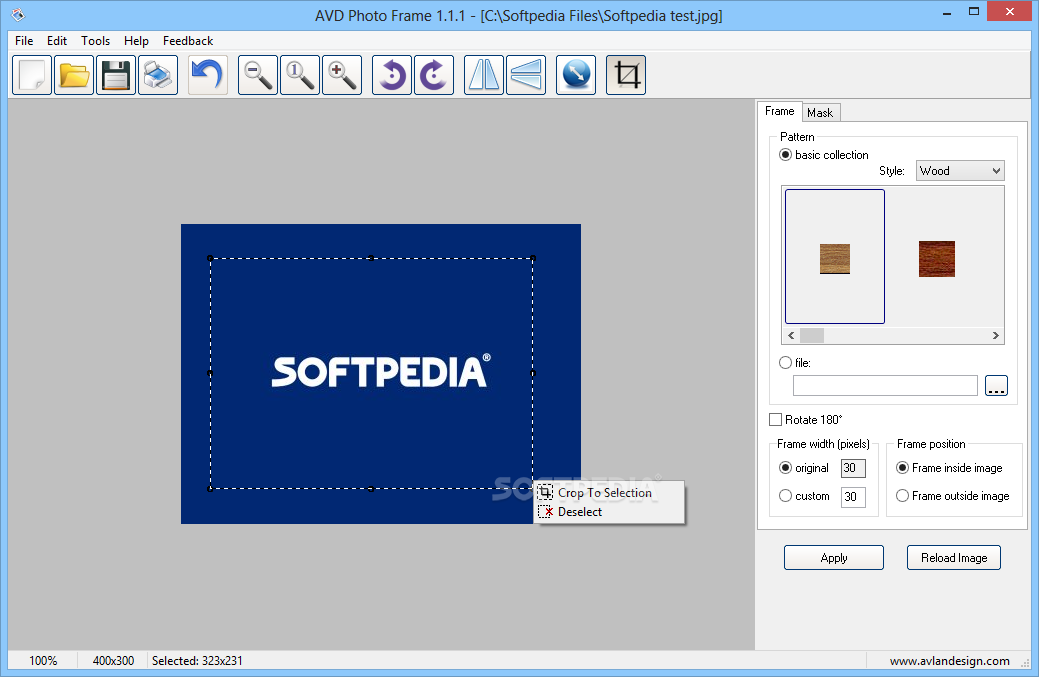Screen dimensions: 1039x677
Task: Click the 100% zoom status entry
Action: click(x=43, y=660)
